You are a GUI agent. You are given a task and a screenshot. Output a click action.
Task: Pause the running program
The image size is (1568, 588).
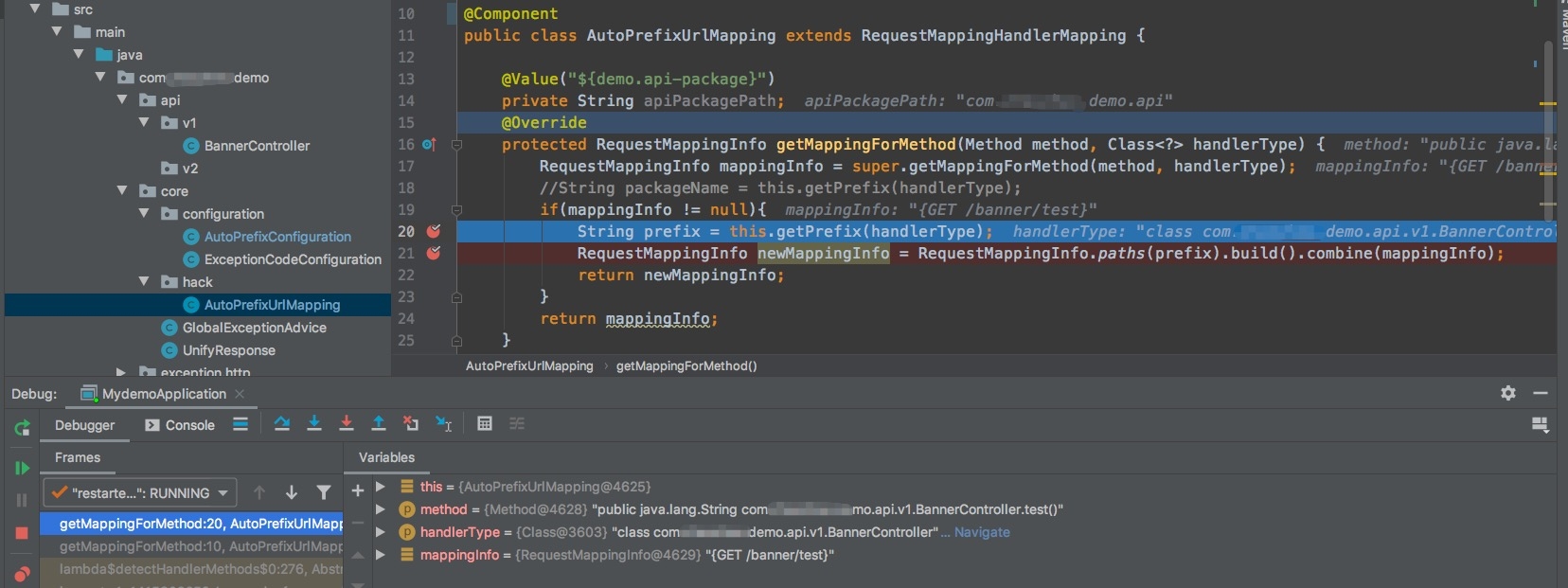(x=22, y=500)
